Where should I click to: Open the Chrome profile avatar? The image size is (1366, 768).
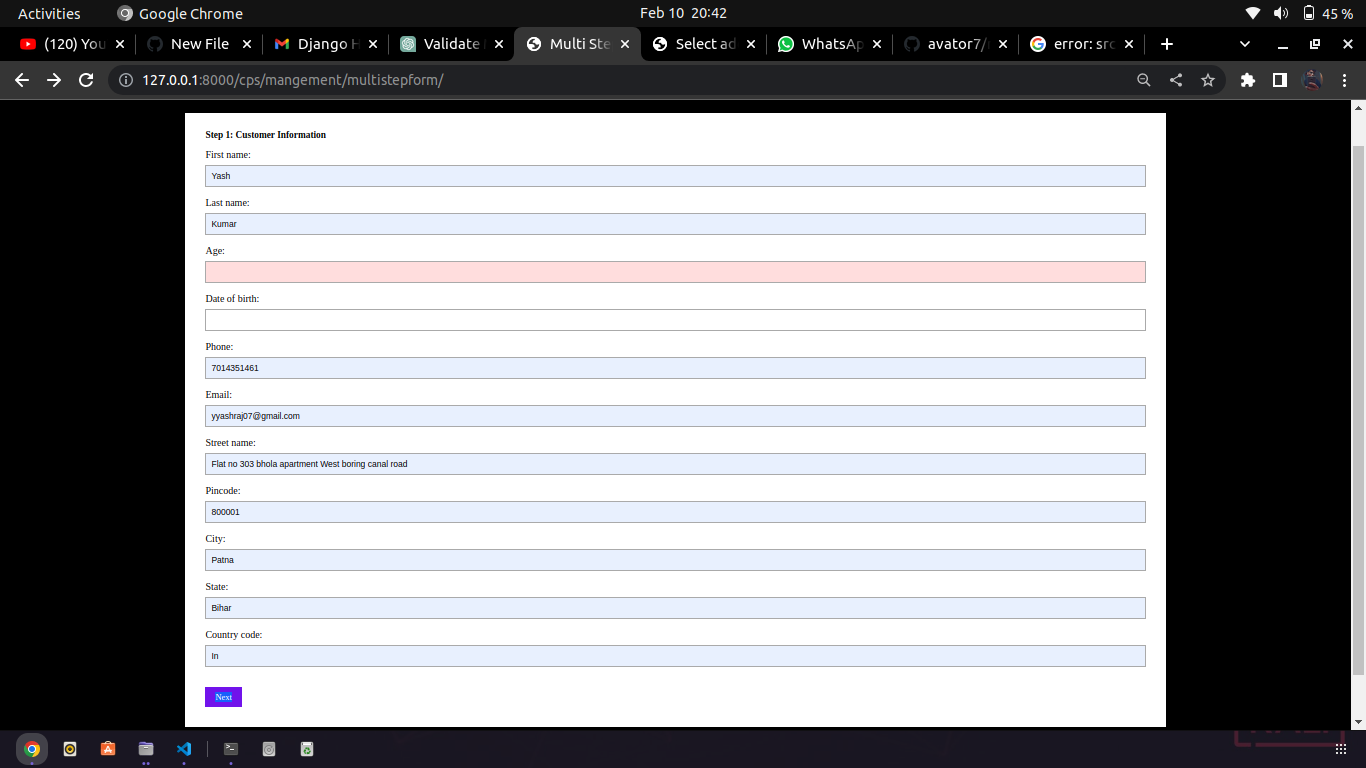point(1313,80)
